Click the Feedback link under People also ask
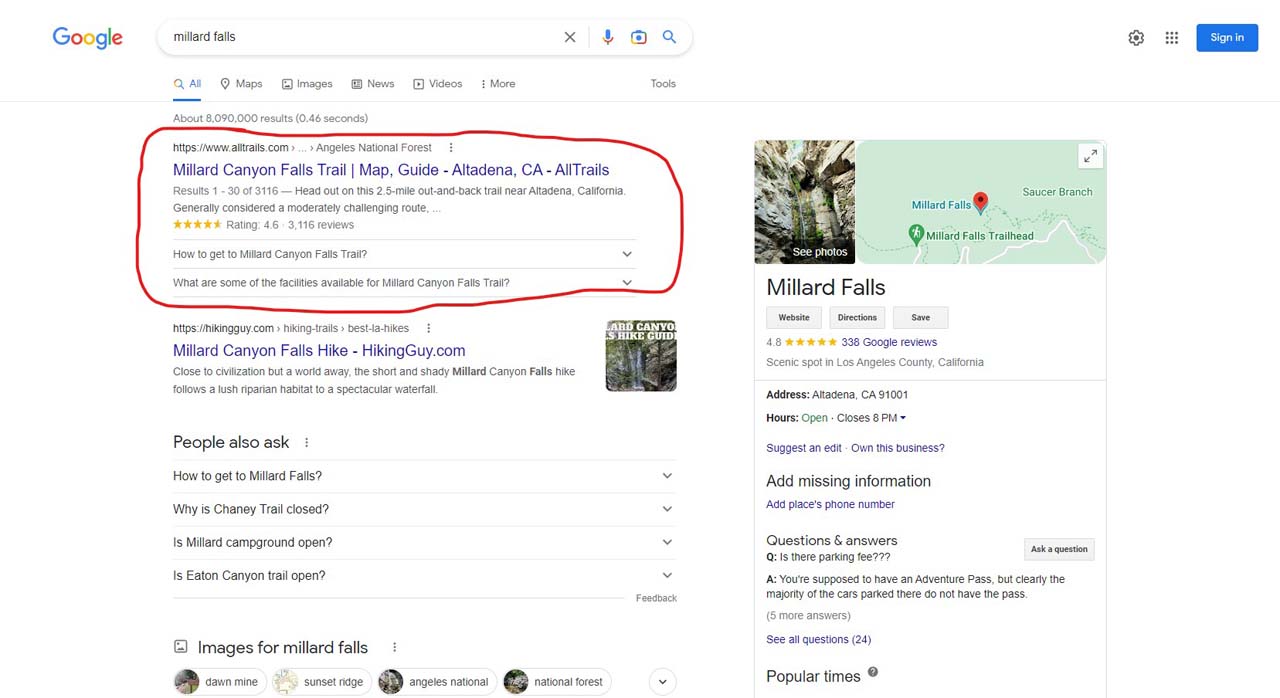Image resolution: width=1280 pixels, height=698 pixels. 656,598
